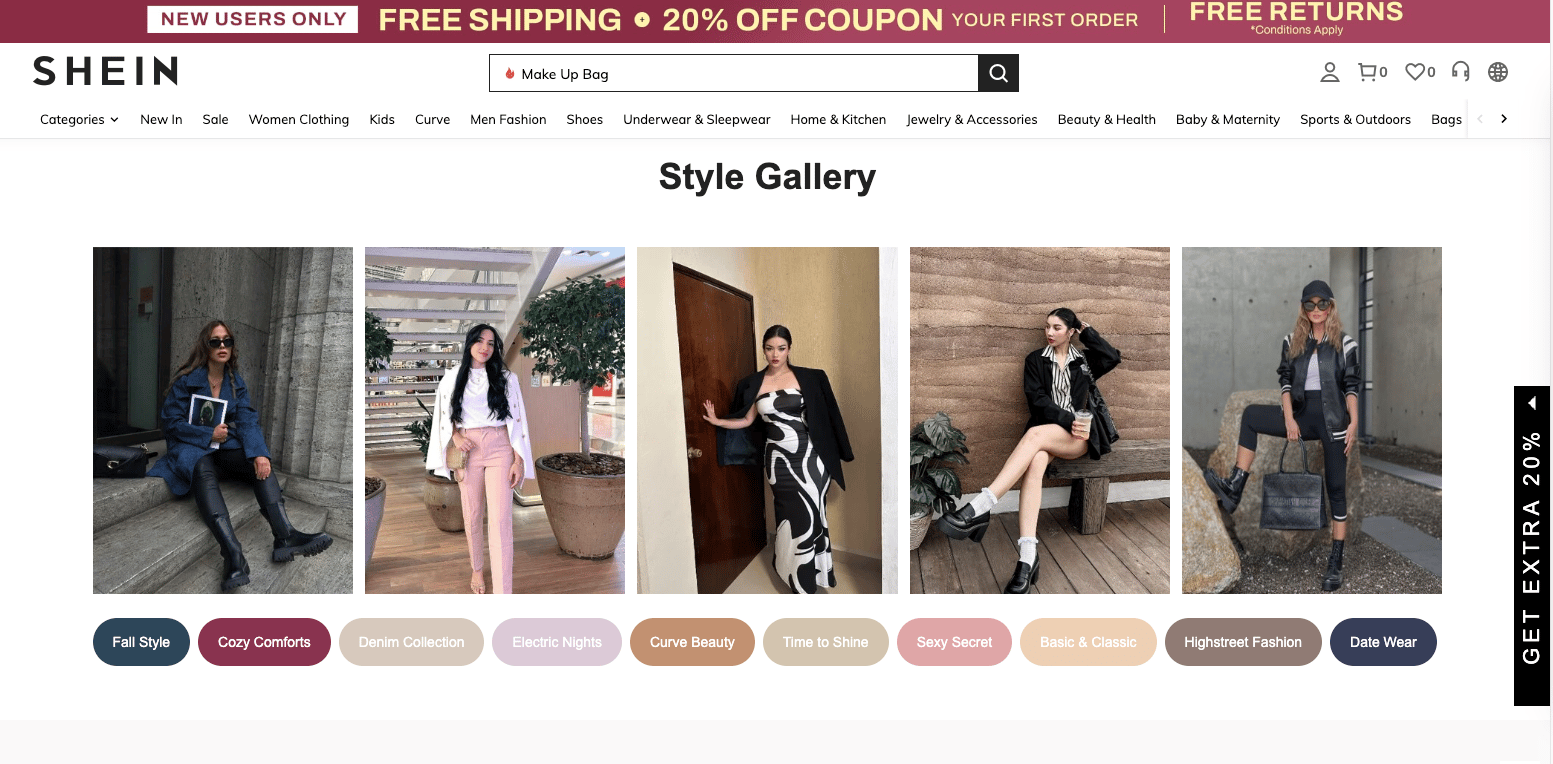The width and height of the screenshot is (1553, 764).
Task: Expand the GET EXTRA 20% side panel
Action: (x=1532, y=546)
